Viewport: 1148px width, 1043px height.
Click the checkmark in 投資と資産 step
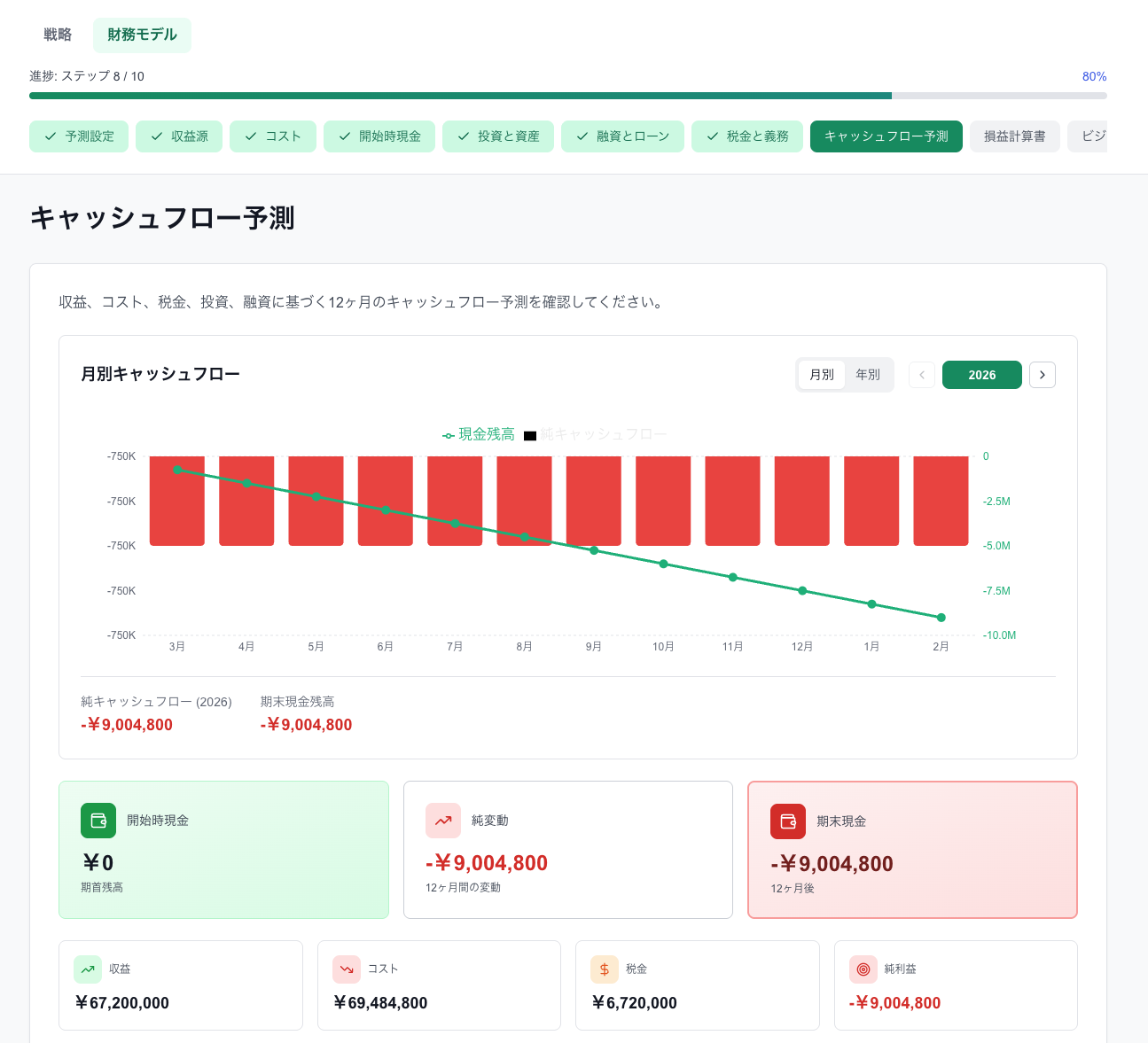464,136
